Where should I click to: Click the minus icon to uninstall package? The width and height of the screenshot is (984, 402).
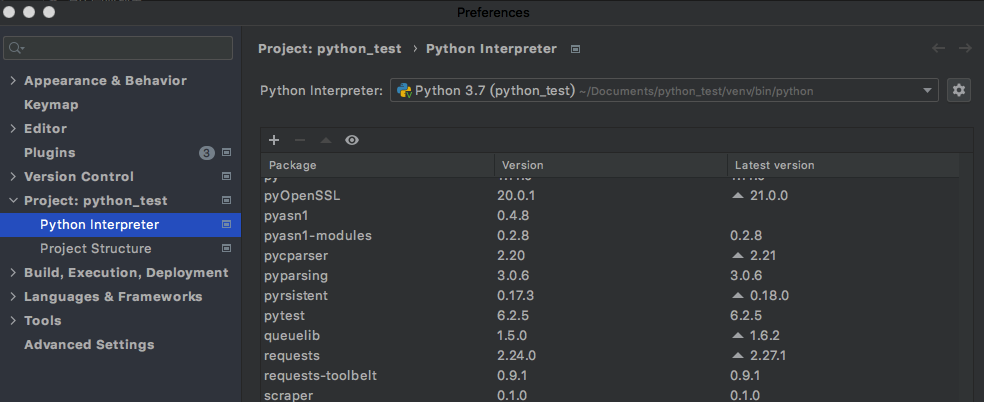pyautogui.click(x=300, y=141)
